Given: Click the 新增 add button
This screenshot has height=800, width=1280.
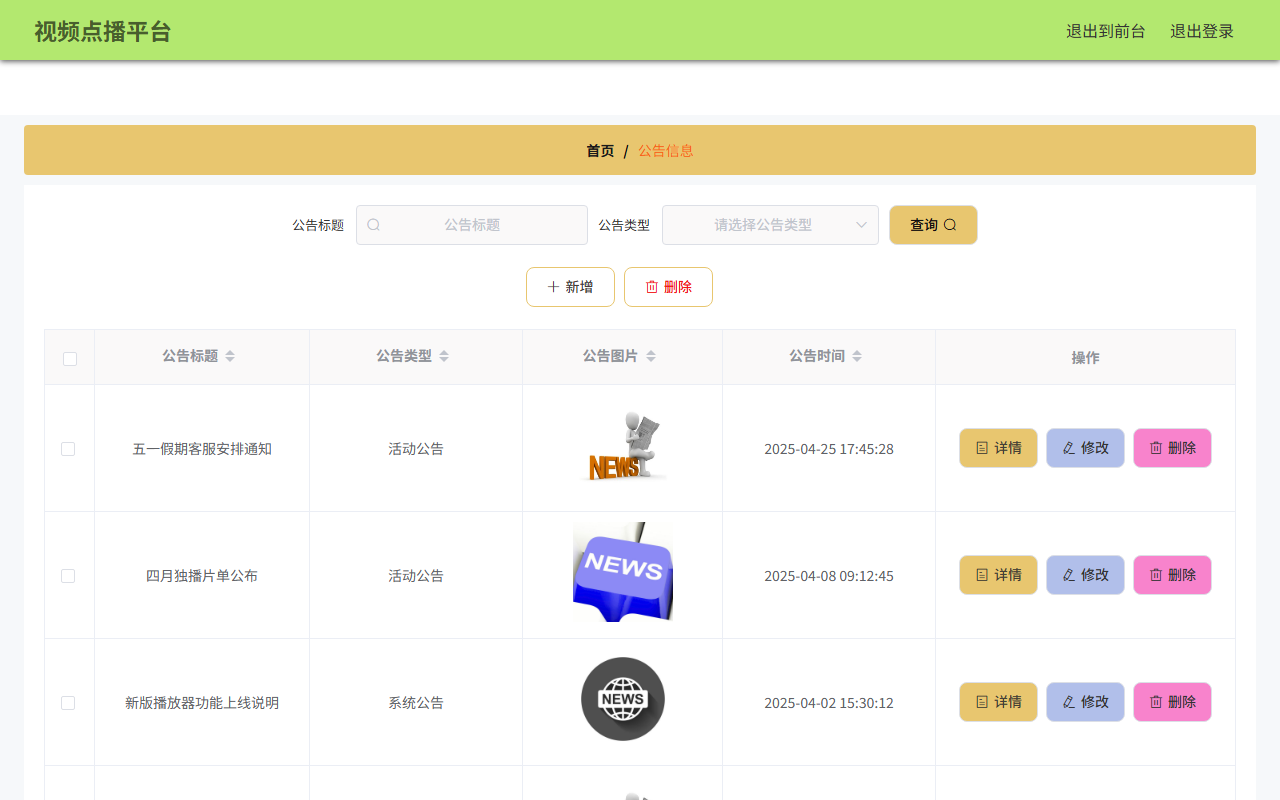Looking at the screenshot, I should coord(570,287).
